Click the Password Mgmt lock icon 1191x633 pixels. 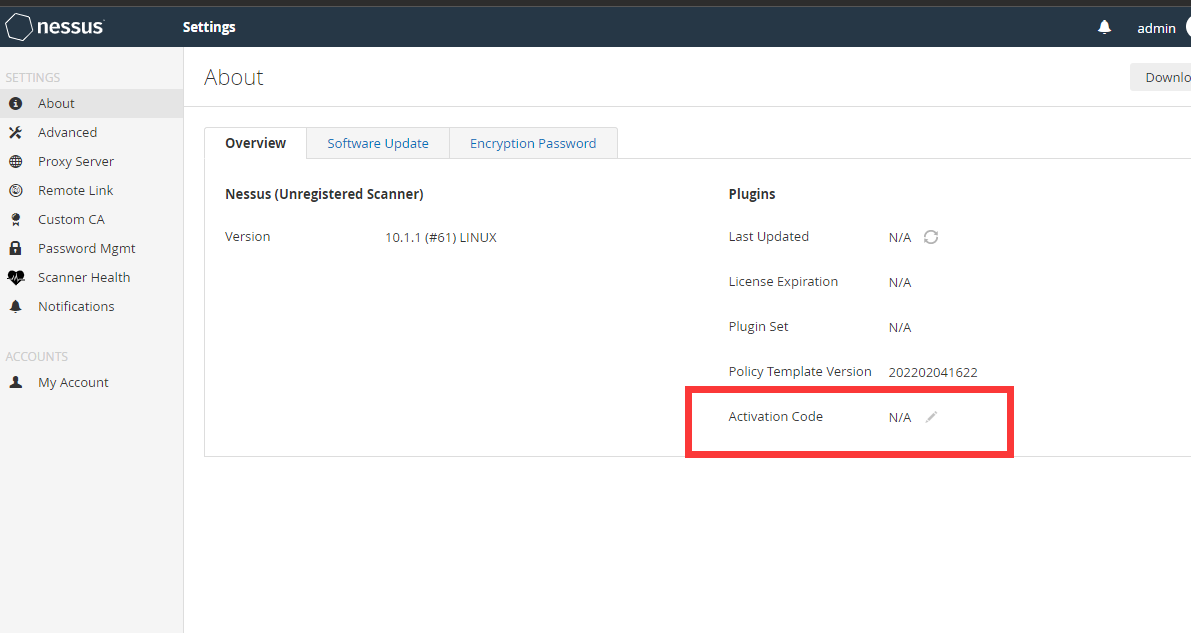[x=15, y=248]
